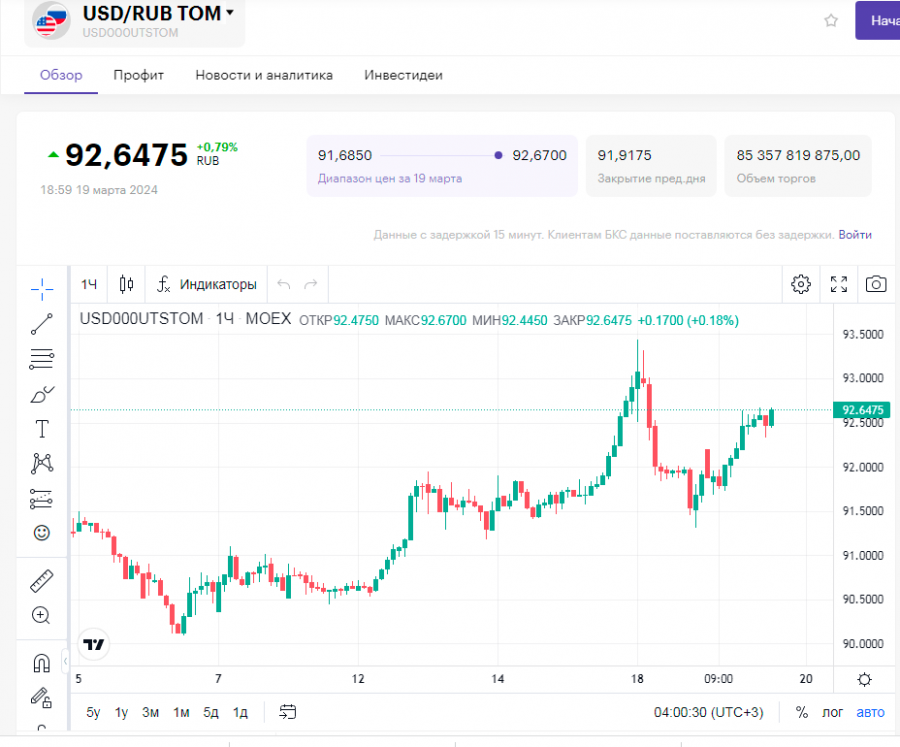Expand USD/RUB TOM instrument dropdown

click(x=231, y=13)
